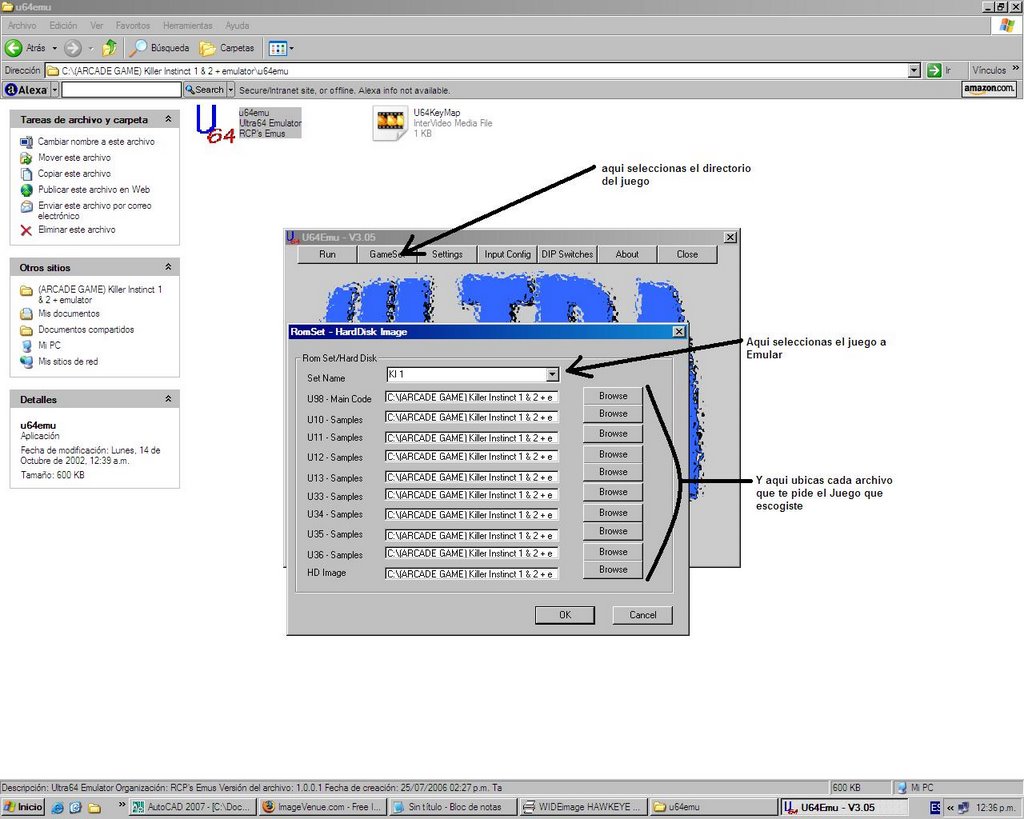1024x819 pixels.
Task: Open the Alexa menu dropdown arrow
Action: 55,90
